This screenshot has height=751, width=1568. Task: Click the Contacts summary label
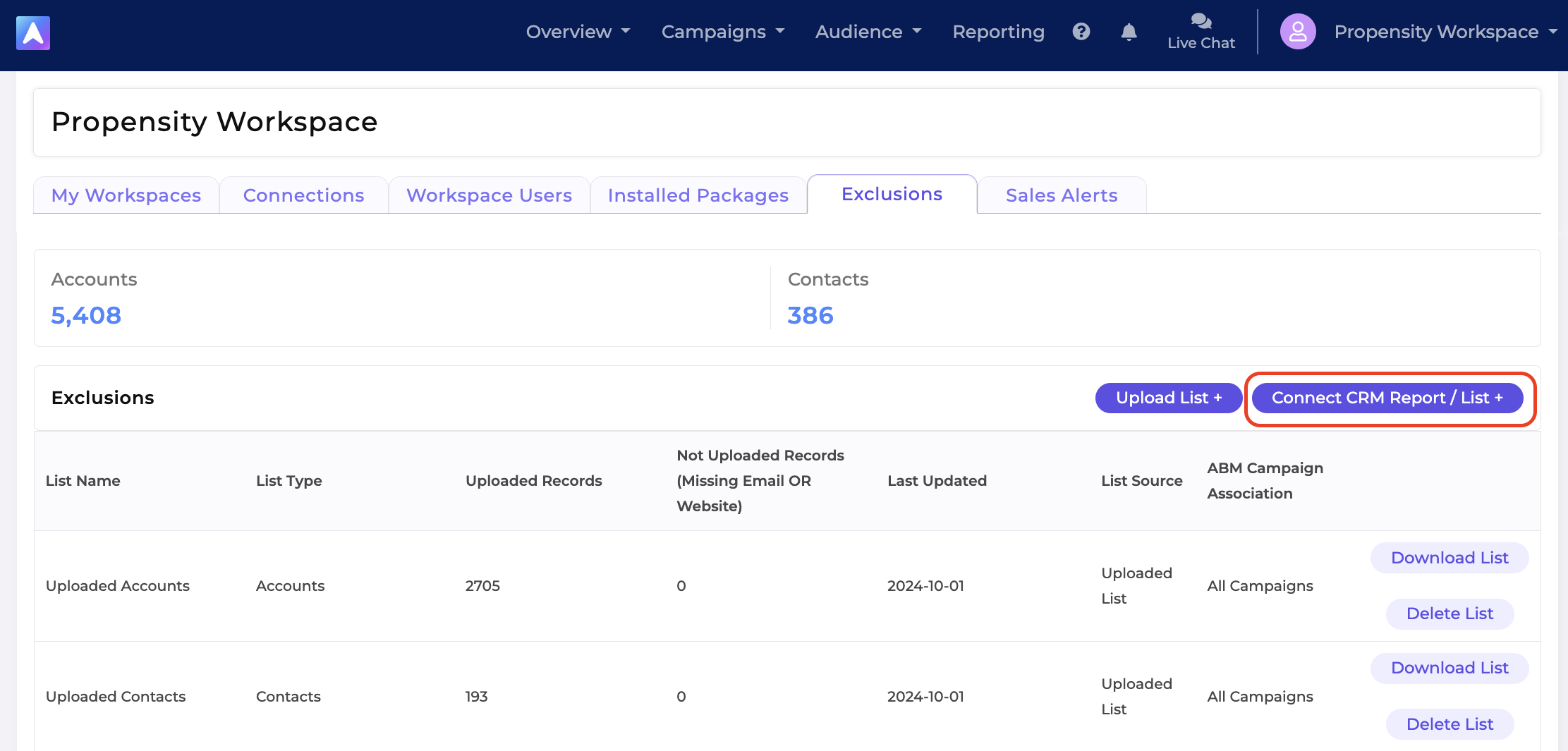828,279
